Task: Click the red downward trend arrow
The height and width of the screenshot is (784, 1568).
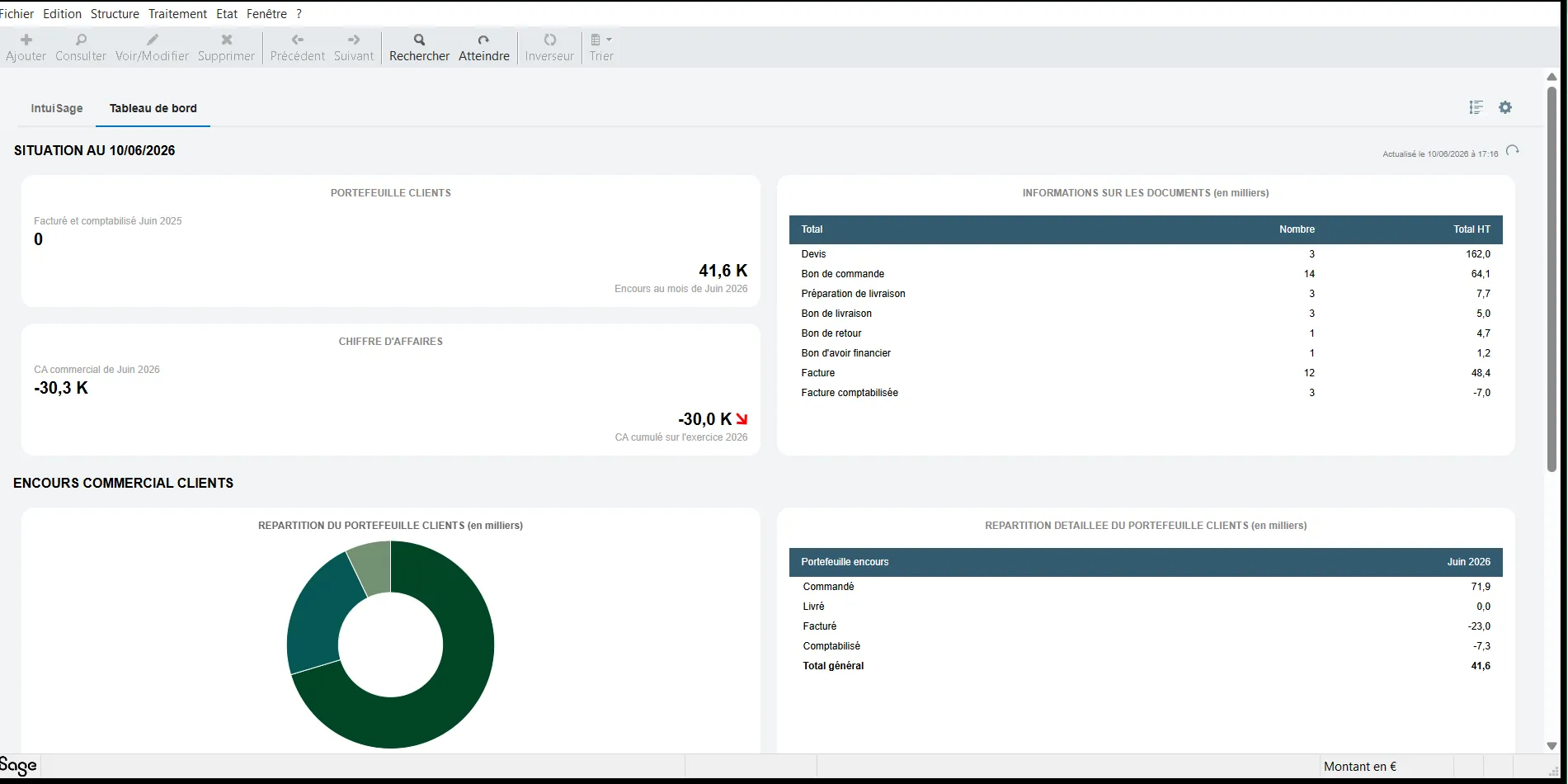Action: pyautogui.click(x=742, y=419)
